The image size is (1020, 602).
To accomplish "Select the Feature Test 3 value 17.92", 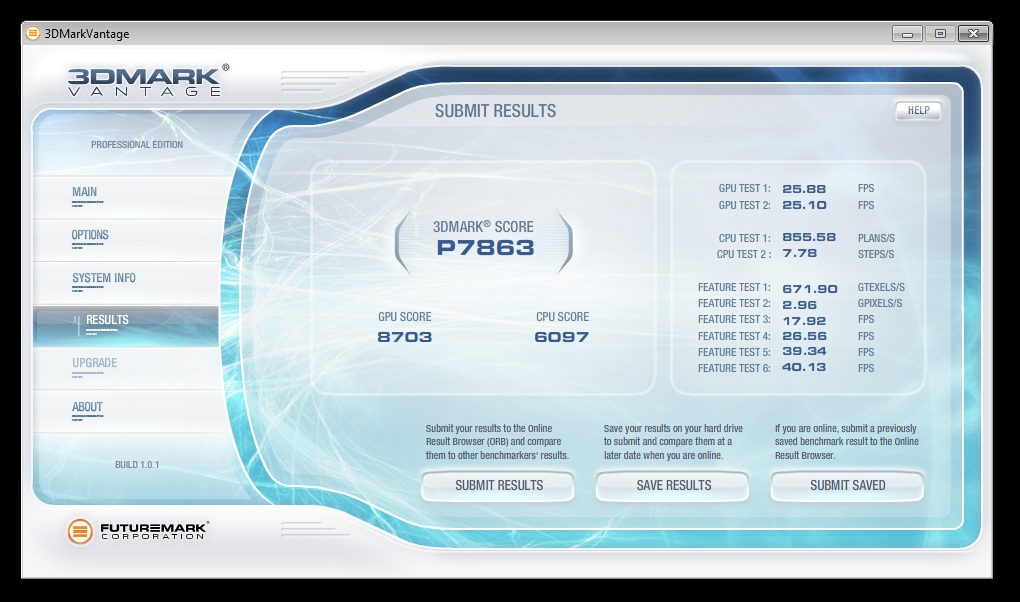I will 804,321.
